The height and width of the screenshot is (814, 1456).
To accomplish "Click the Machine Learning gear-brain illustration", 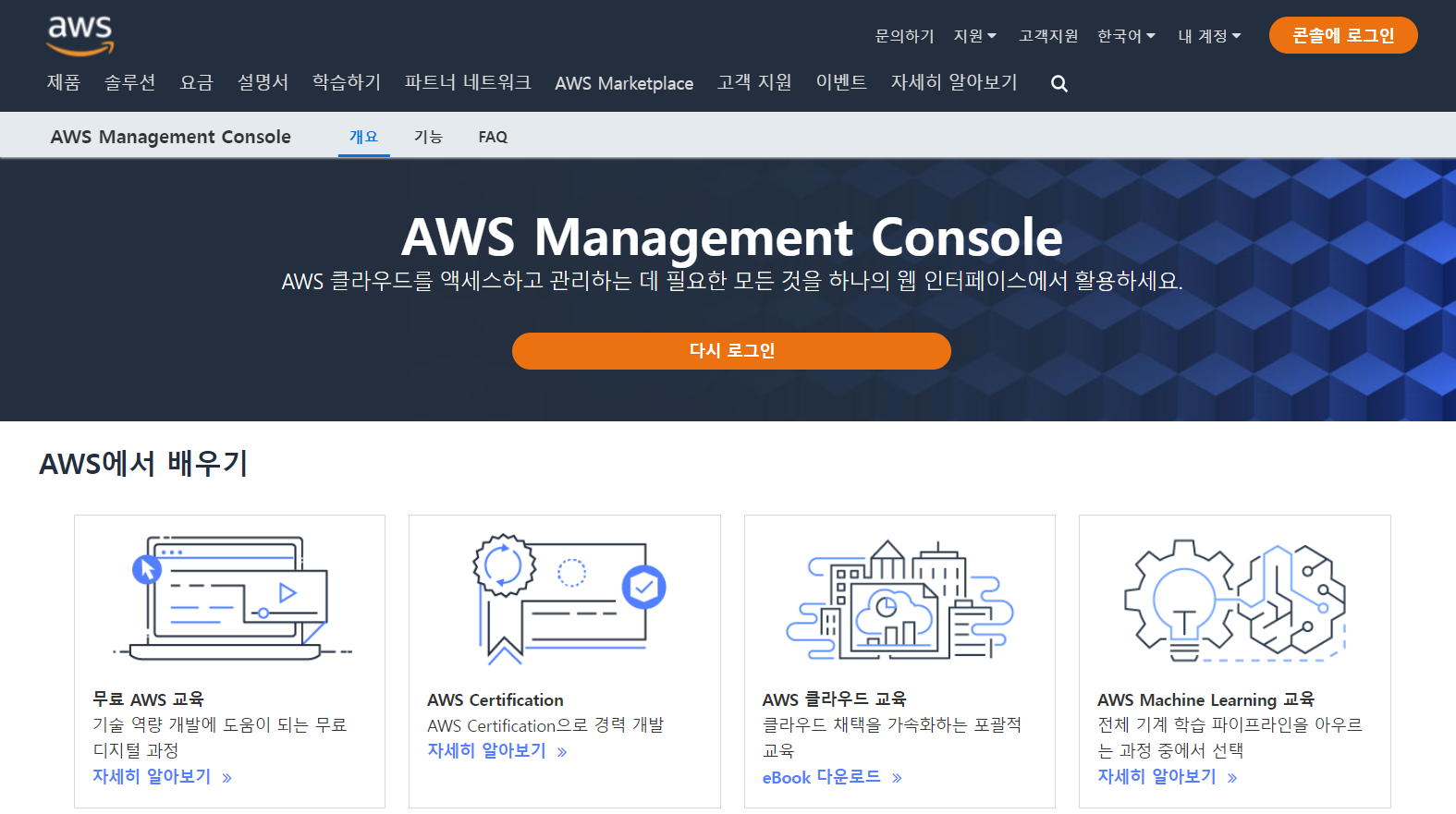I will click(1235, 601).
